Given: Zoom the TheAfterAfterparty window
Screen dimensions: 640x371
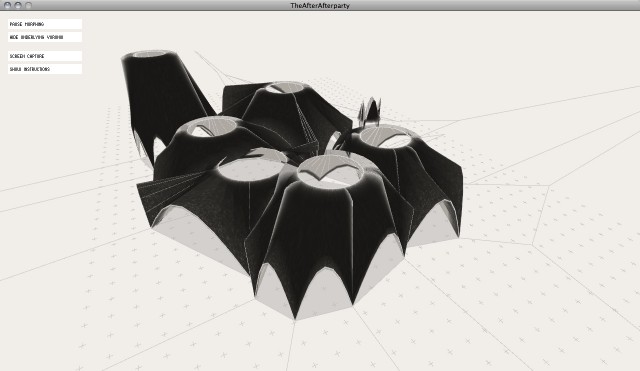Looking at the screenshot, I should point(28,5).
